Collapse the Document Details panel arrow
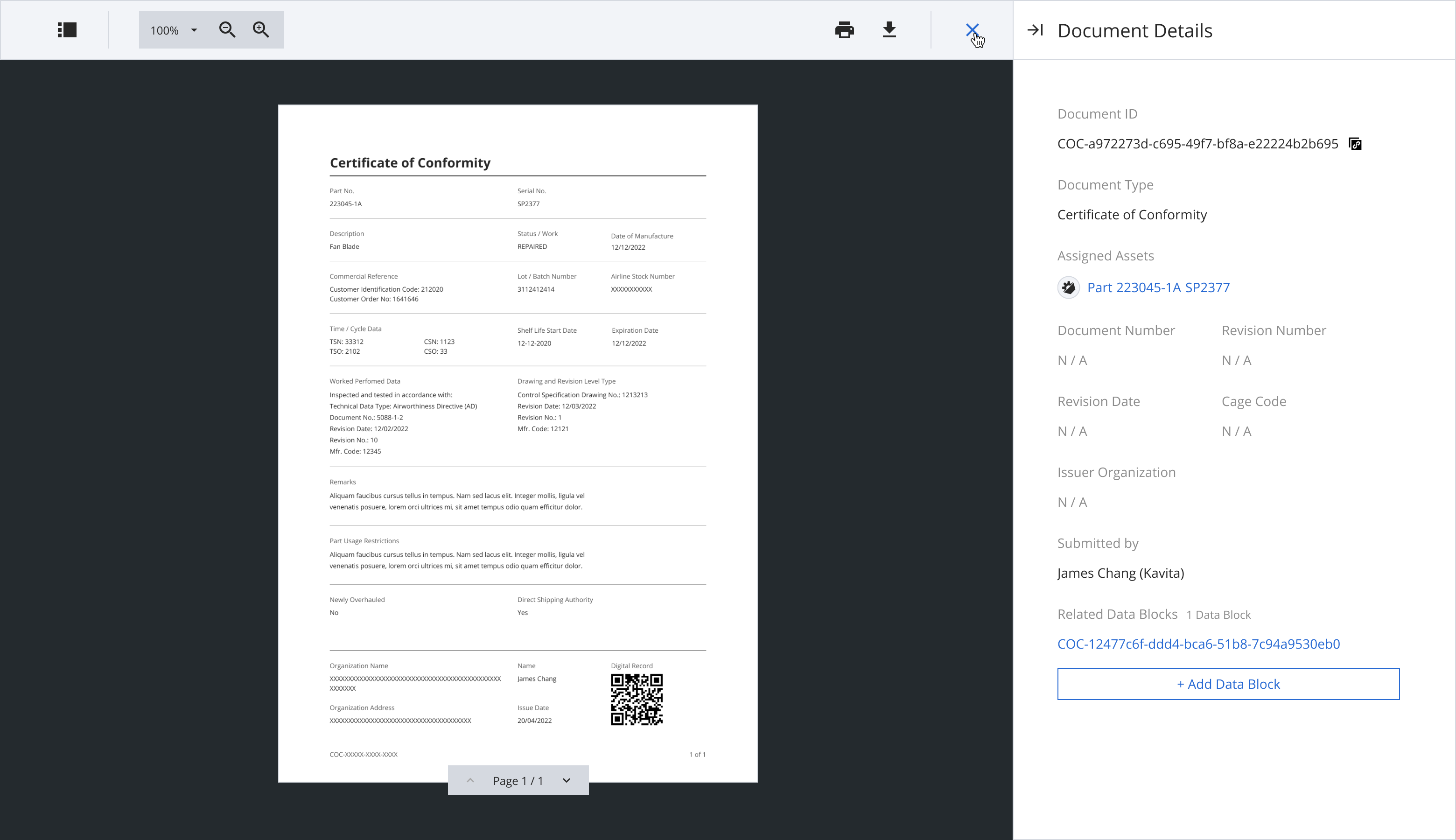The width and height of the screenshot is (1456, 840). pos(1036,30)
